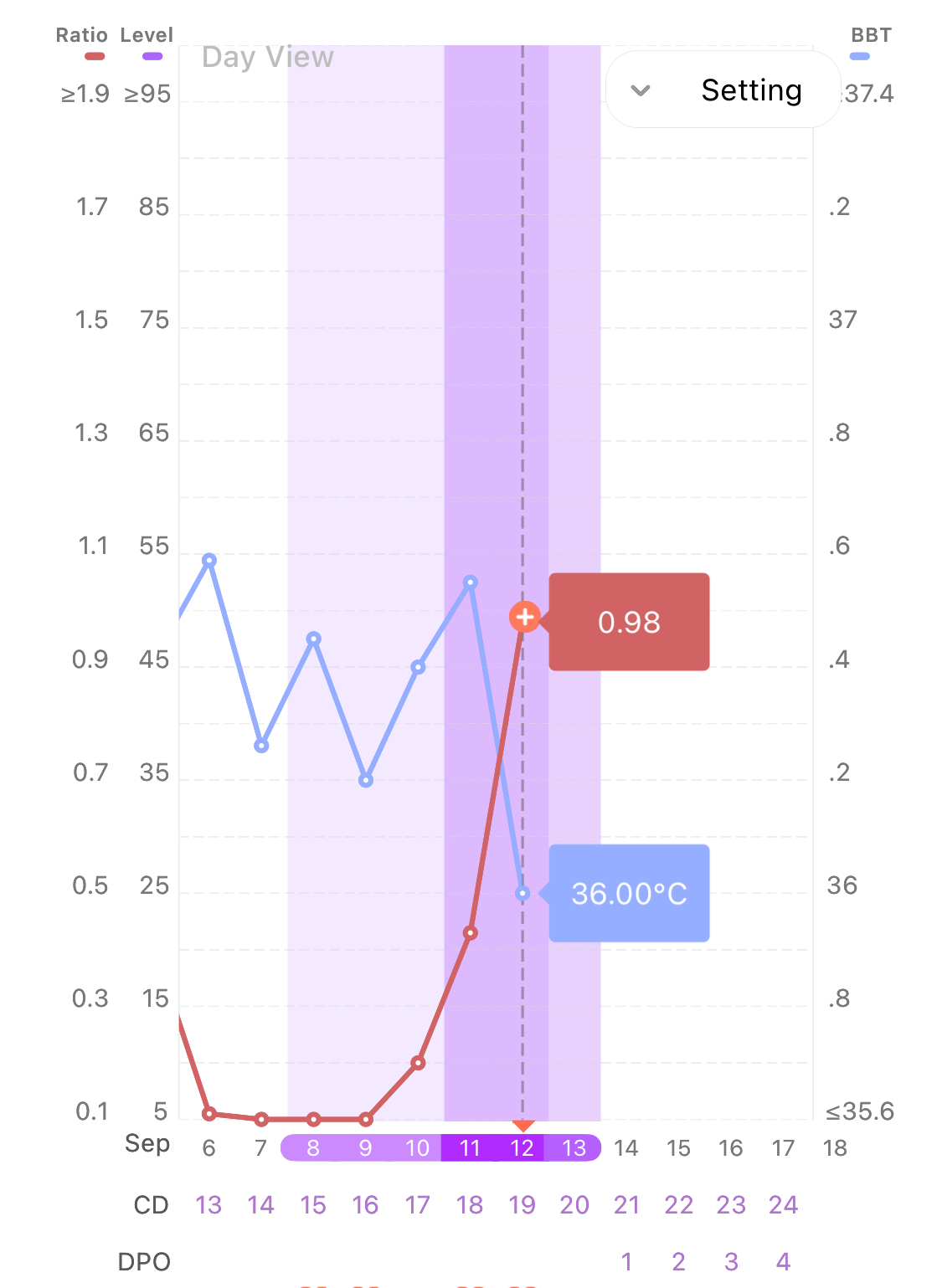942x1288 pixels.
Task: Tap the Day View label
Action: (x=268, y=57)
